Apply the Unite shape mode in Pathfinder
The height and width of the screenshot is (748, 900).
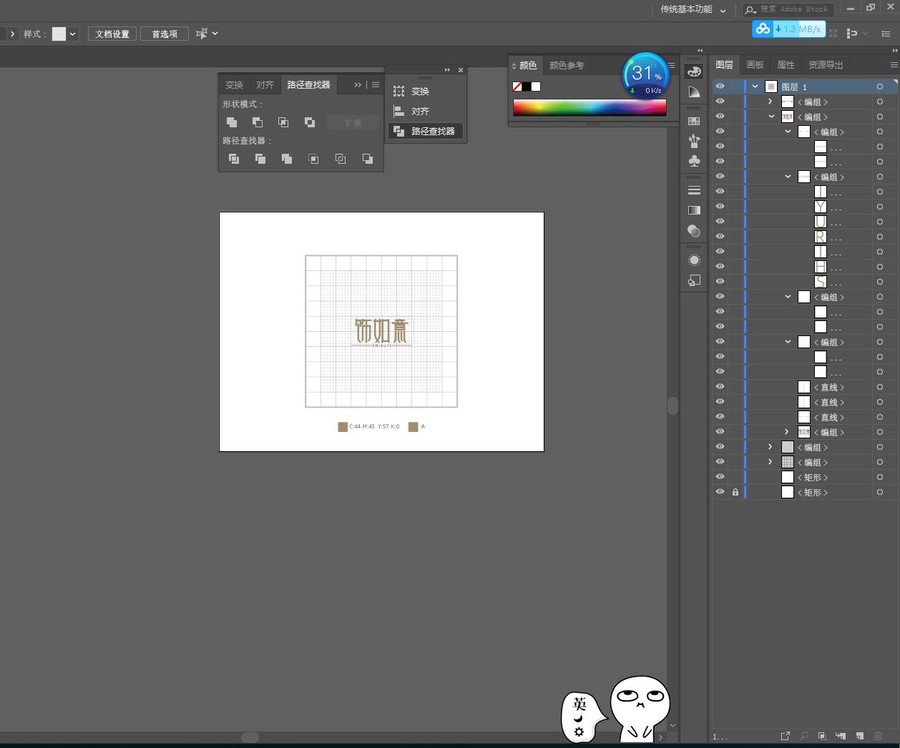[x=232, y=122]
